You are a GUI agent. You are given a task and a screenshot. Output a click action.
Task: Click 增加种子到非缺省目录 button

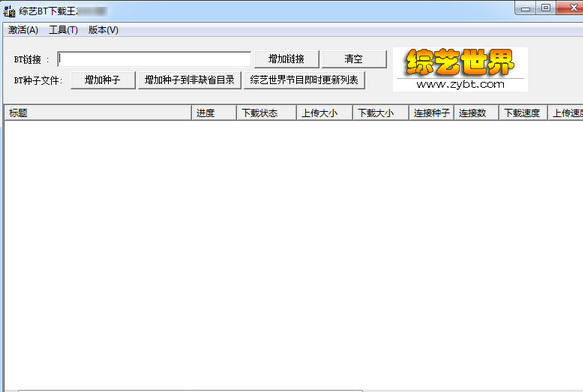click(189, 80)
